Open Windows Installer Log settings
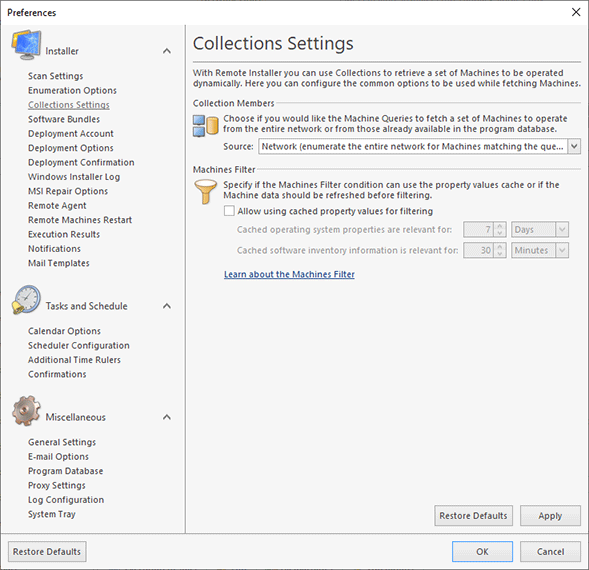The image size is (589, 570). [74, 177]
